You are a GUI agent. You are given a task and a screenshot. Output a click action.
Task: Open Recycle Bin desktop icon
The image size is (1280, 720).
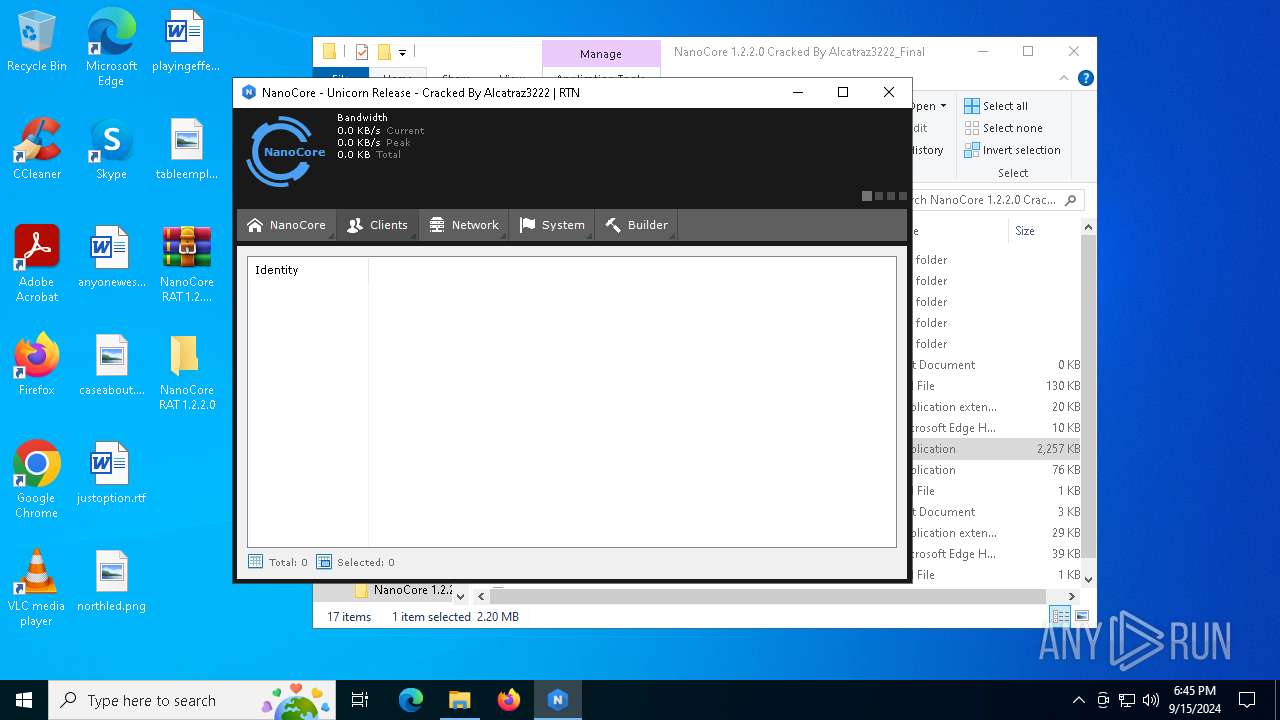pos(37,43)
